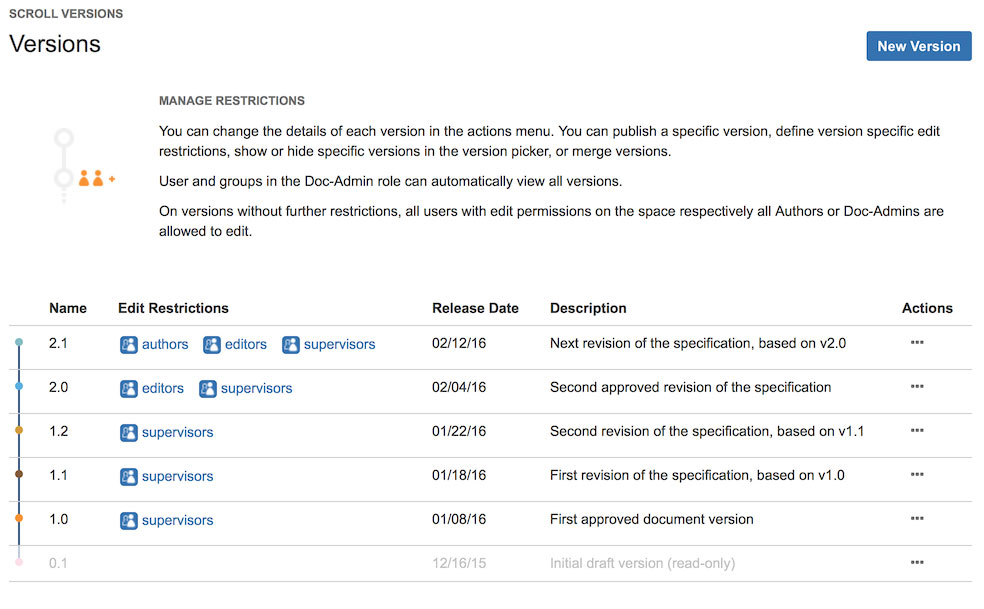Click the group icon in version 1.1 row
This screenshot has width=984, height=609.
pyautogui.click(x=129, y=477)
